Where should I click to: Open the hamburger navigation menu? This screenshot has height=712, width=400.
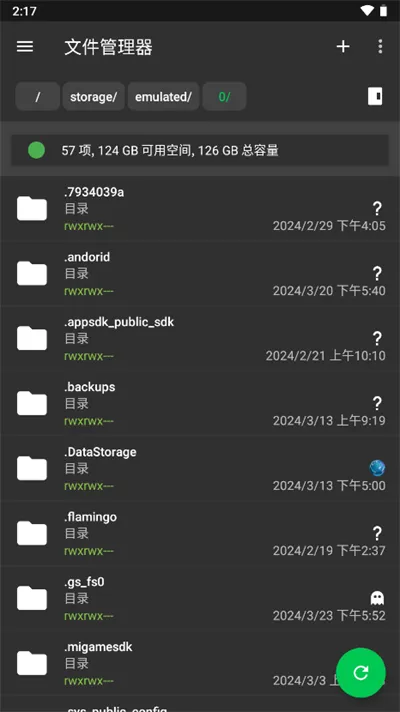tap(25, 46)
